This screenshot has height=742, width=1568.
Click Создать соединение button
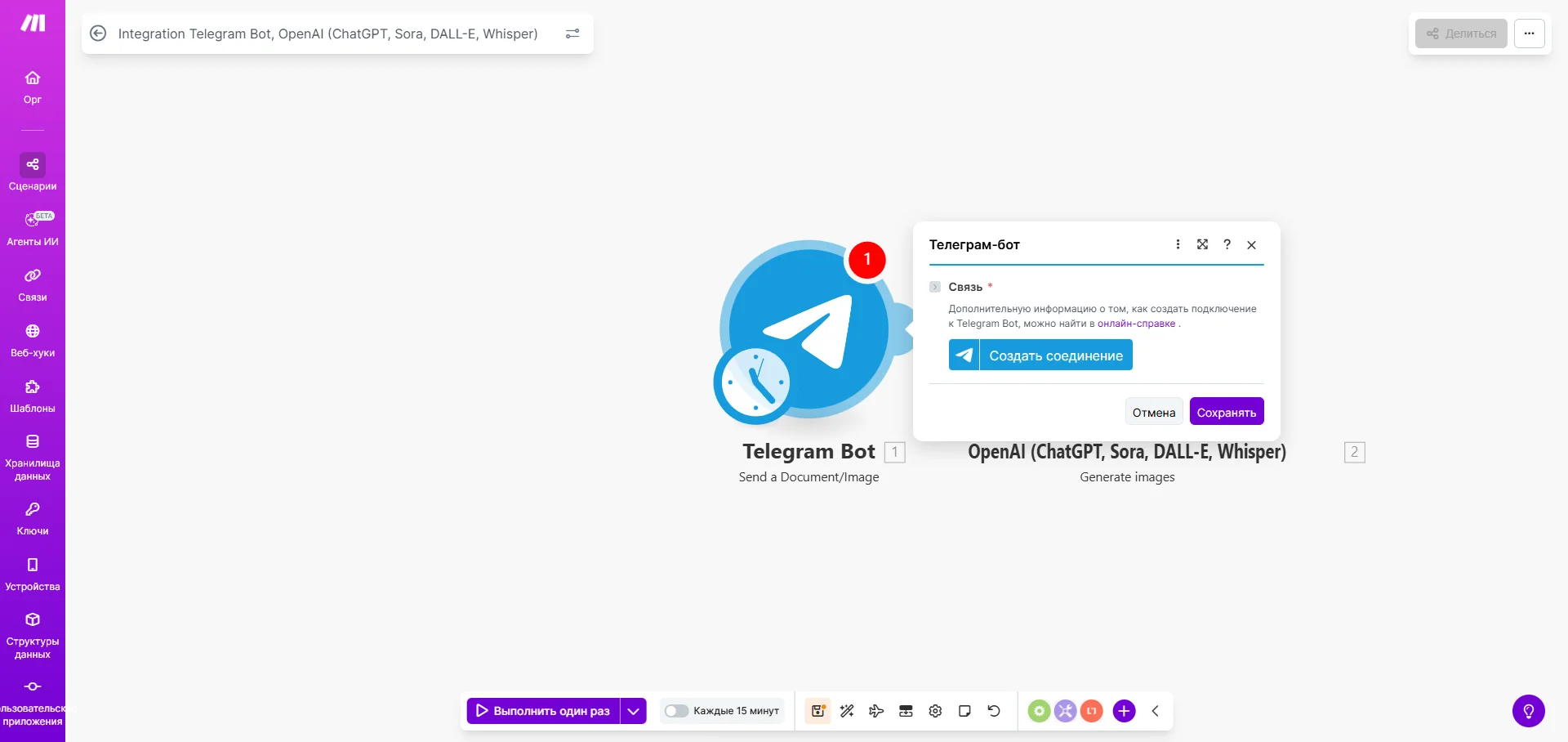coord(1040,355)
